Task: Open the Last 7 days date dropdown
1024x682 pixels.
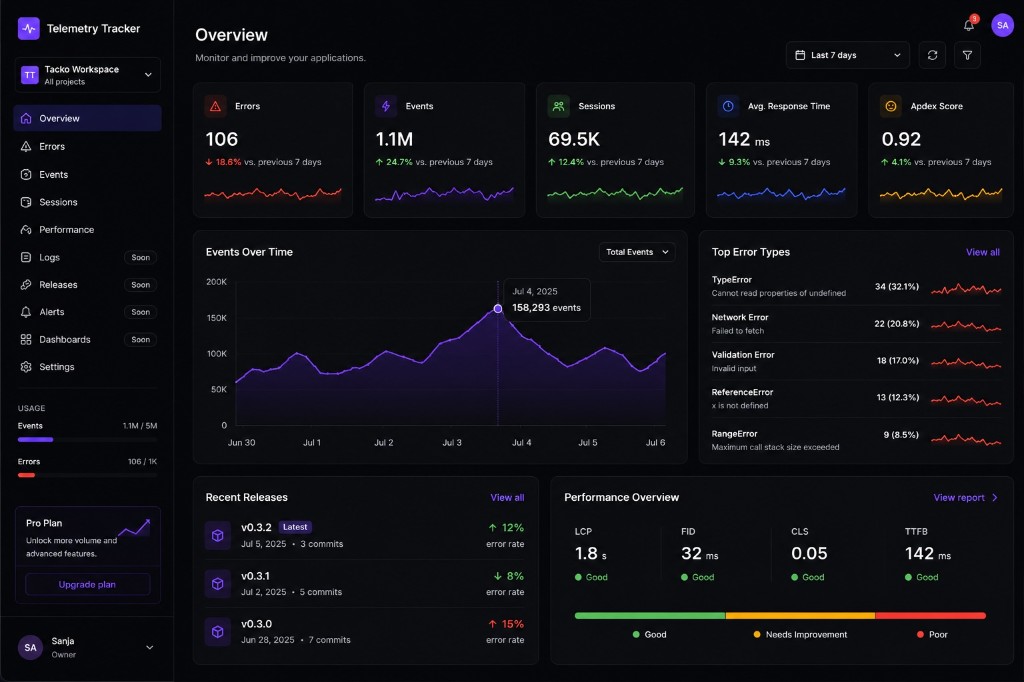Action: 848,56
